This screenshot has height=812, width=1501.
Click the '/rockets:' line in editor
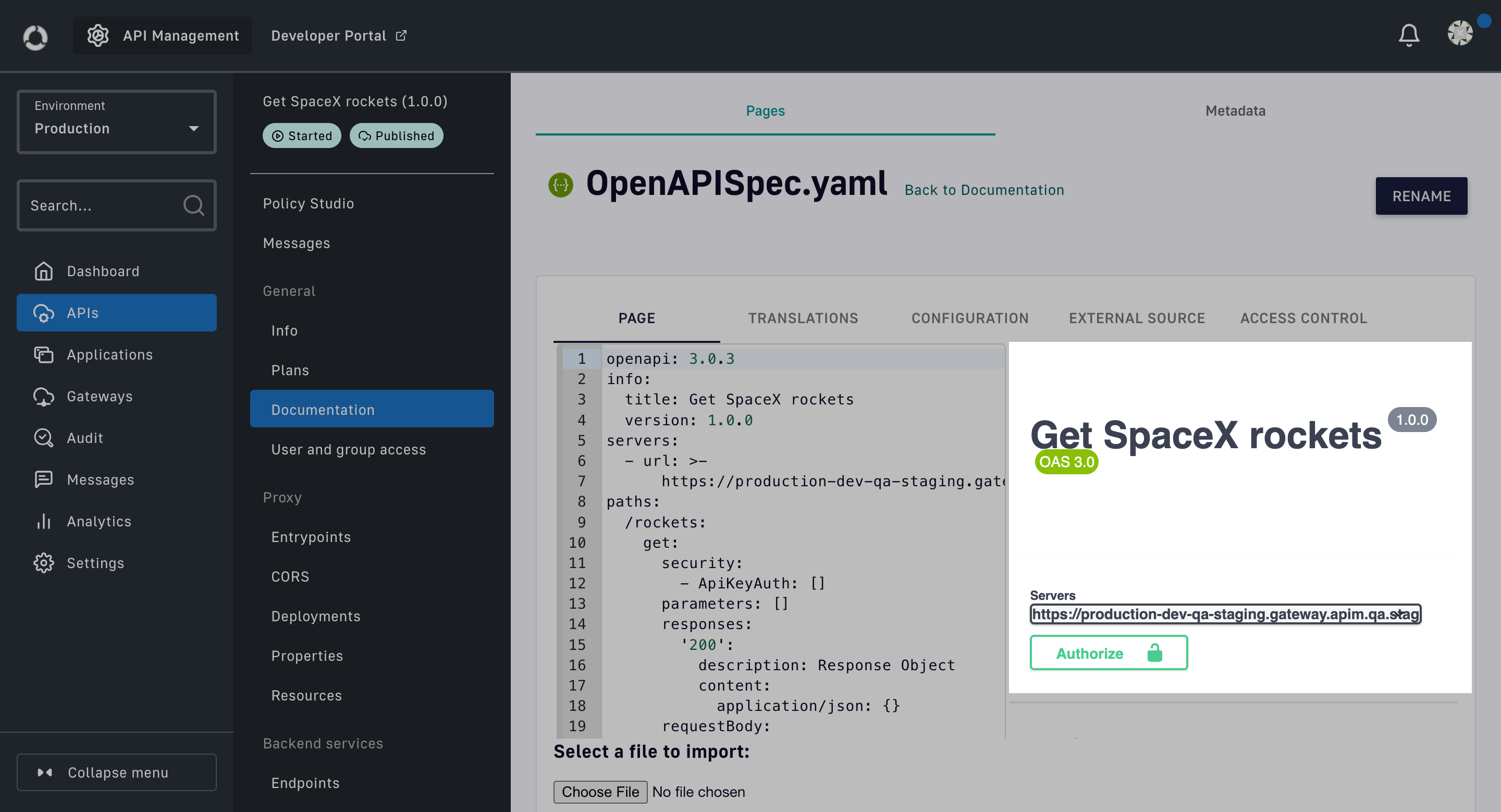[x=665, y=522]
